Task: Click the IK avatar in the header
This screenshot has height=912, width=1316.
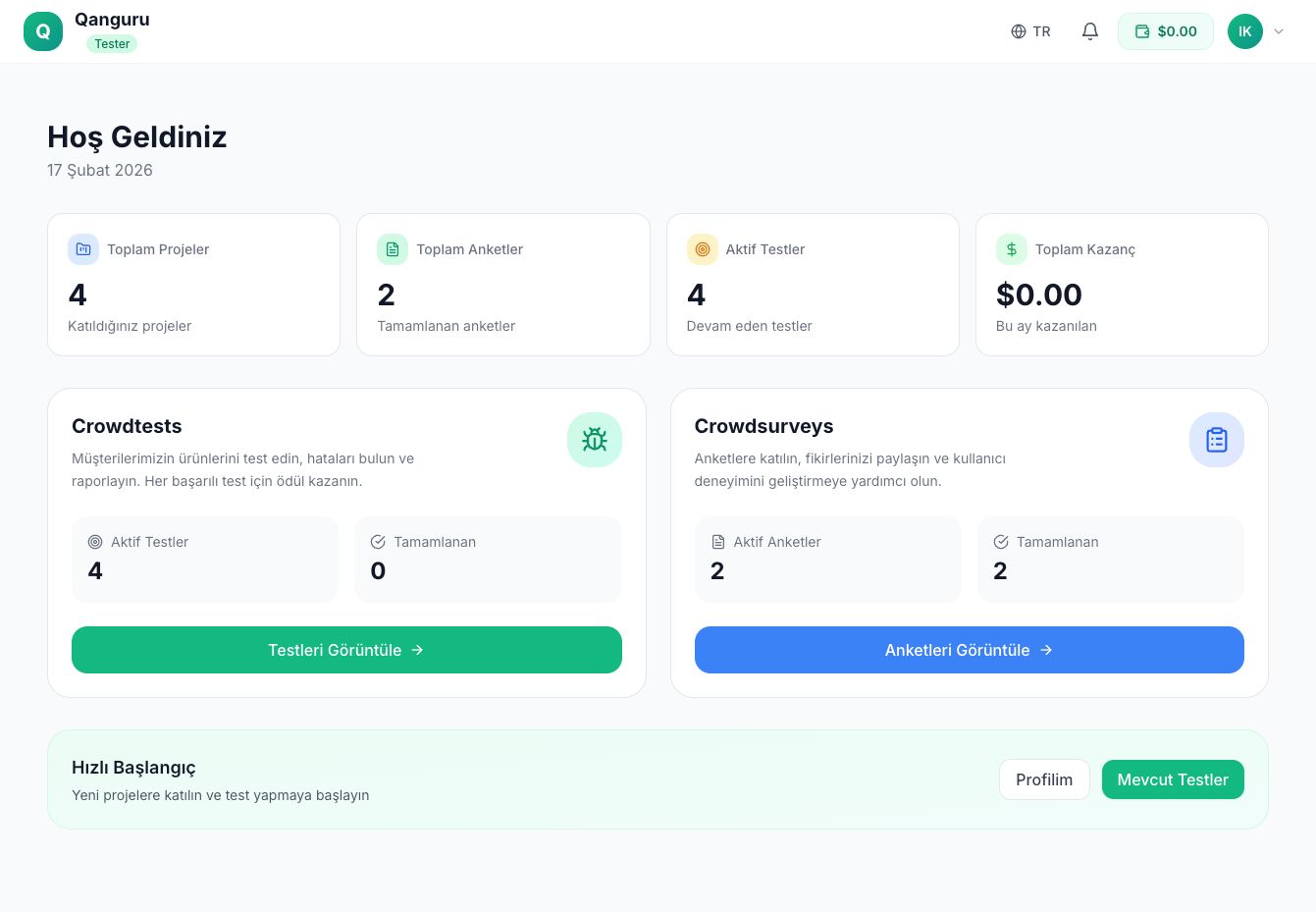Action: pyautogui.click(x=1245, y=30)
